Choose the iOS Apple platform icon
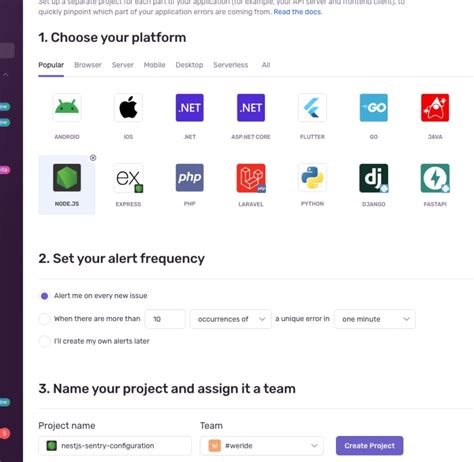The width and height of the screenshot is (474, 462). [128, 107]
